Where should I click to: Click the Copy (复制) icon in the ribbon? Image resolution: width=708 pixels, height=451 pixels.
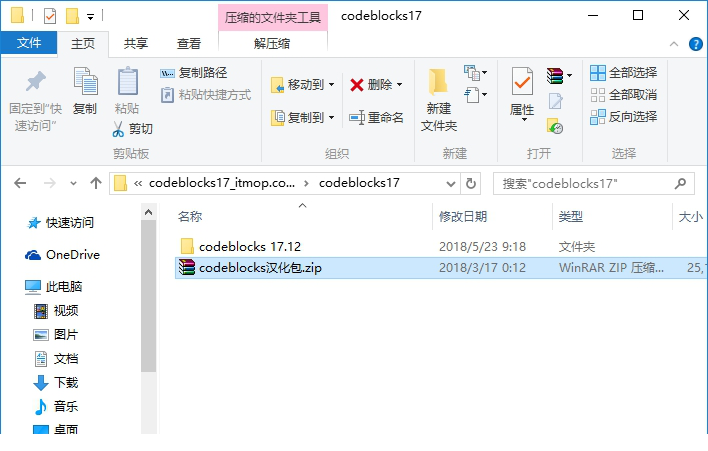tap(85, 81)
